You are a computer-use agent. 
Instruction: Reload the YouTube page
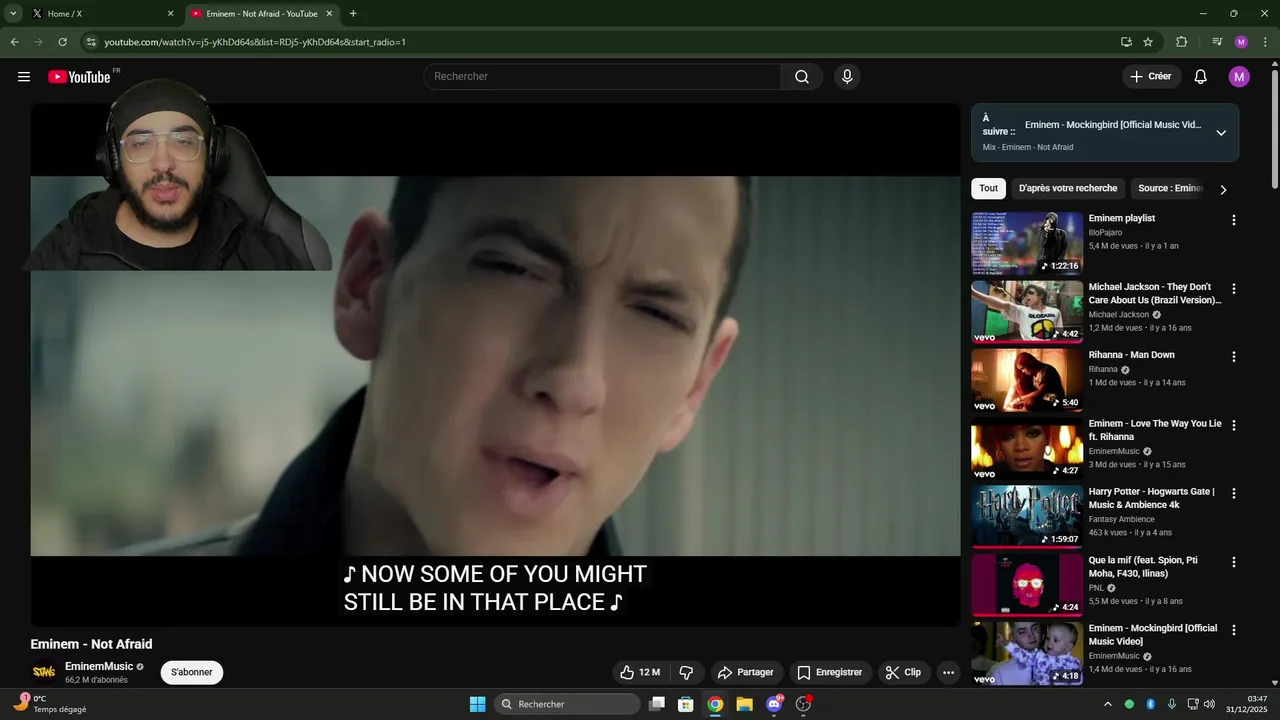pyautogui.click(x=62, y=42)
